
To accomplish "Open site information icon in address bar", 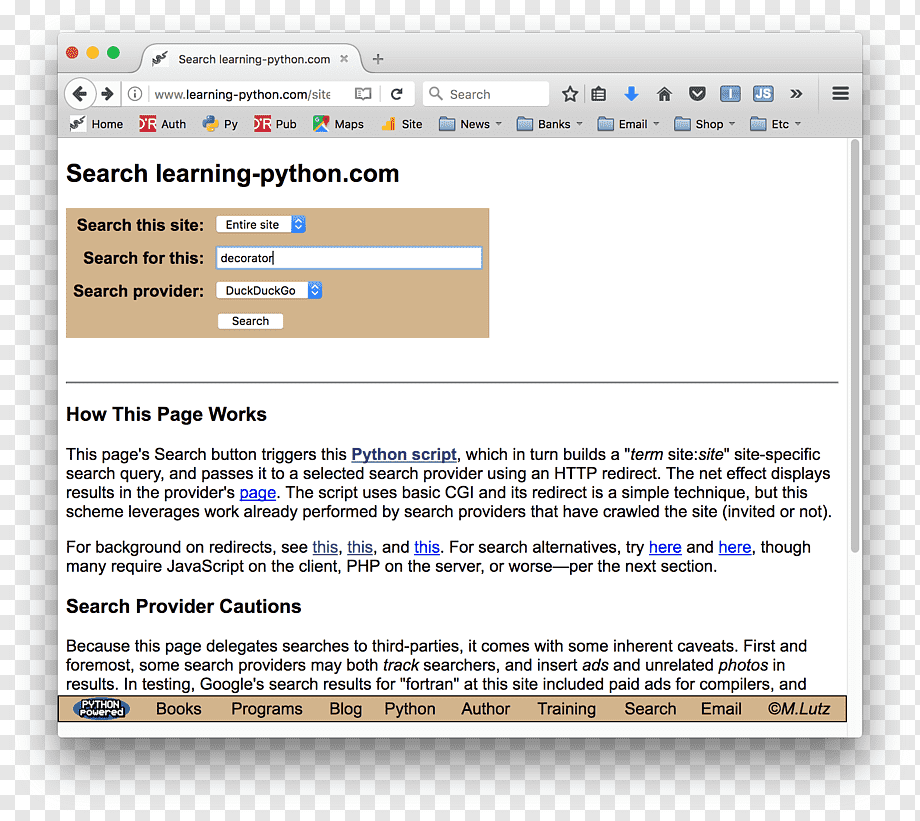I will pyautogui.click(x=135, y=94).
